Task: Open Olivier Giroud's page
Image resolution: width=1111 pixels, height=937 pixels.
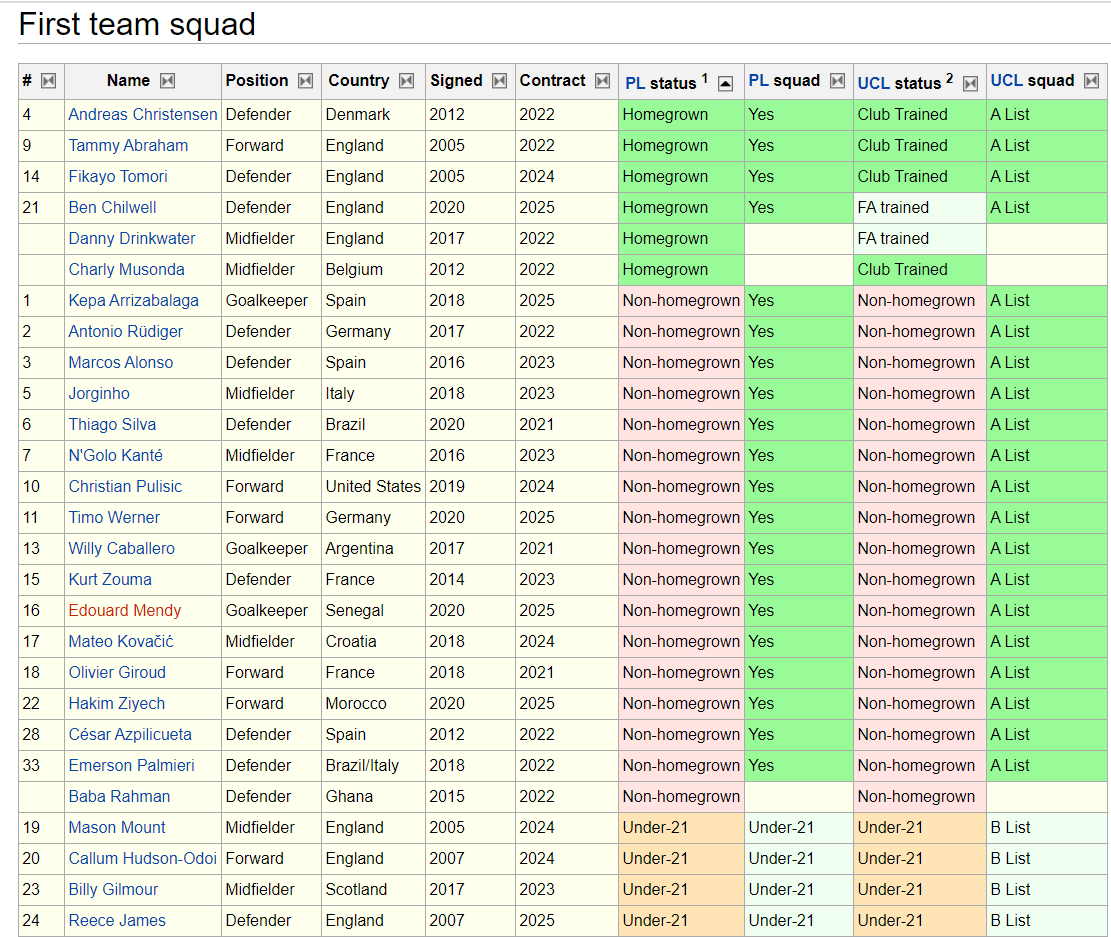Action: coord(117,673)
